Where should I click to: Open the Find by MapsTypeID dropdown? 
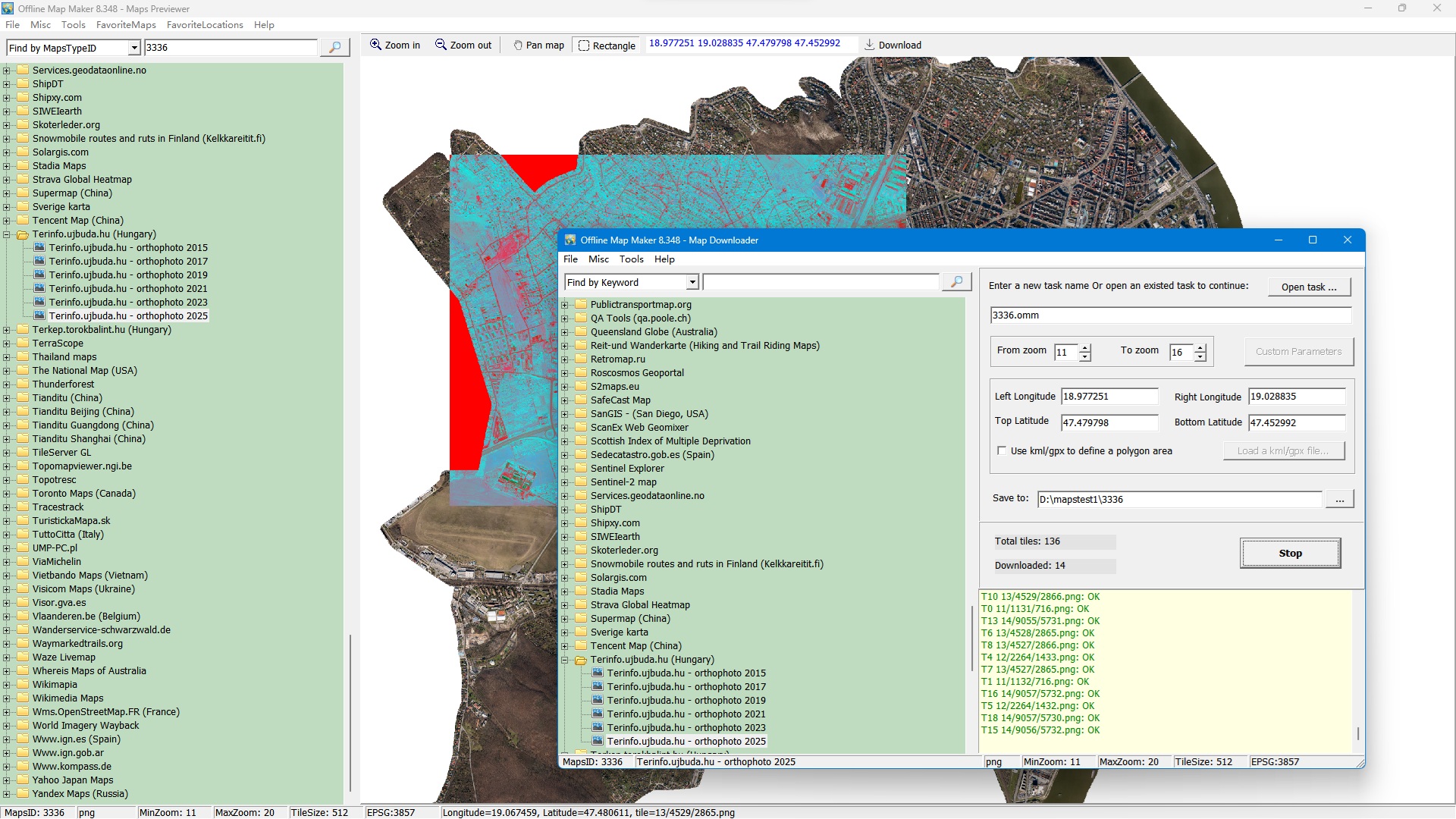(134, 49)
